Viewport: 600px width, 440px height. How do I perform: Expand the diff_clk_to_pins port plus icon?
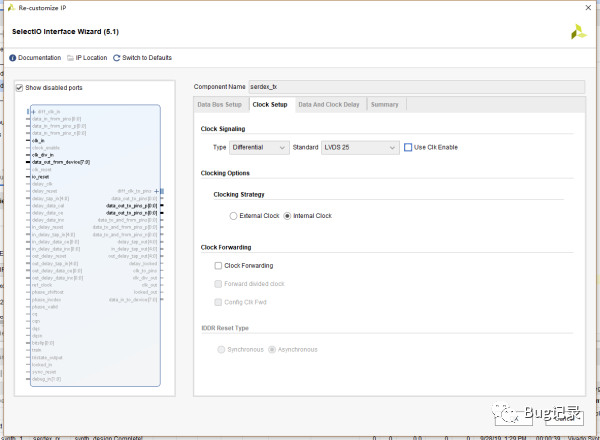click(x=157, y=191)
